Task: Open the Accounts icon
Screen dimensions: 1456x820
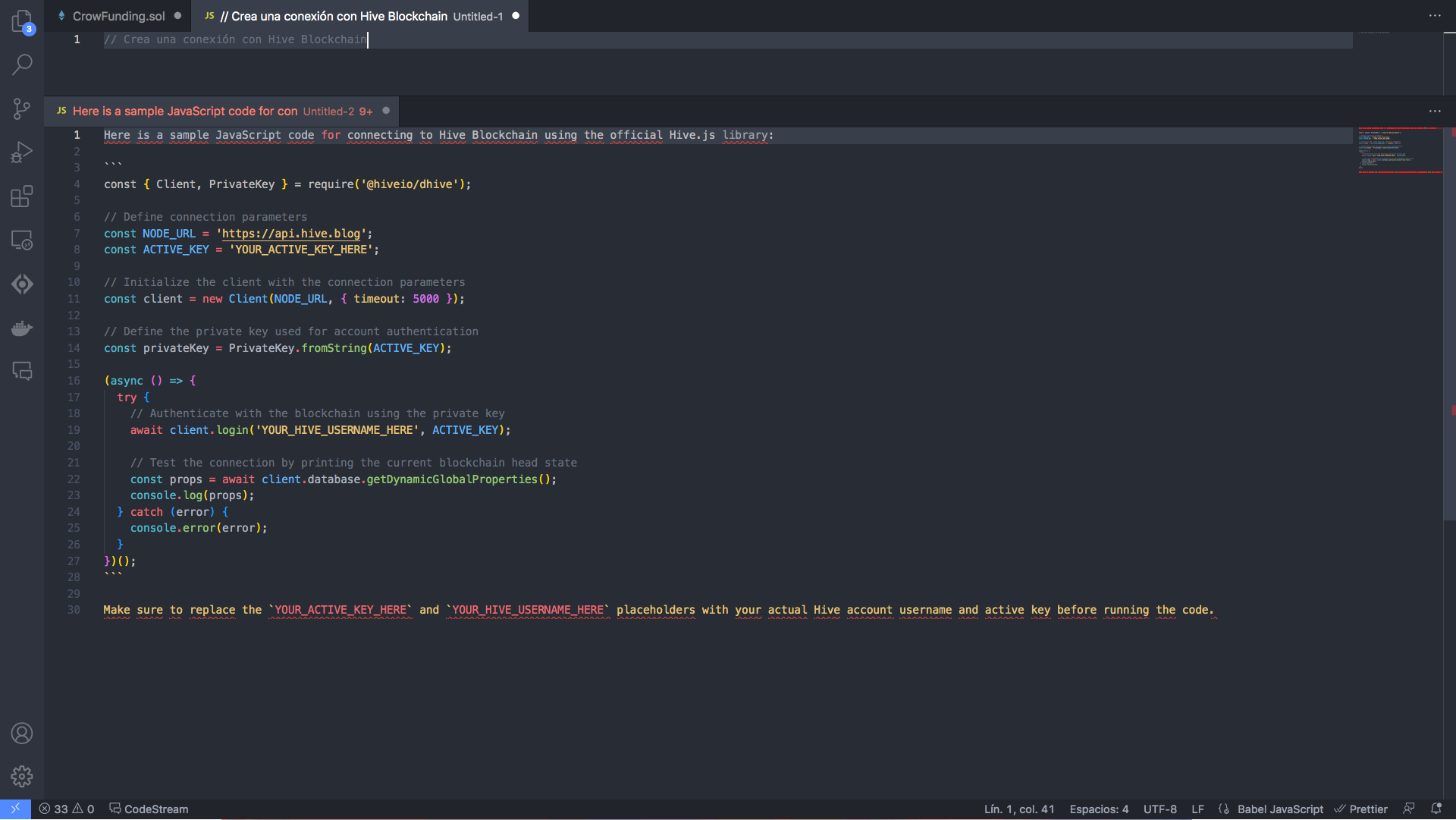Action: [22, 734]
